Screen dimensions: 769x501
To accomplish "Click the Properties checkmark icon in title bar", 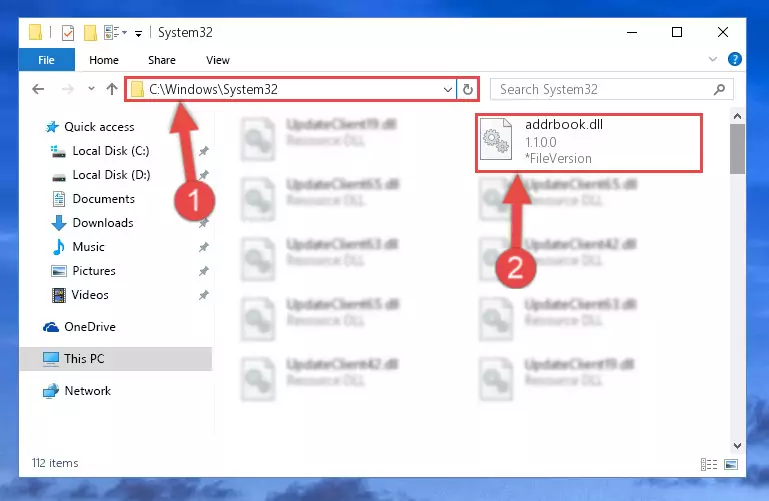I will pyautogui.click(x=68, y=33).
